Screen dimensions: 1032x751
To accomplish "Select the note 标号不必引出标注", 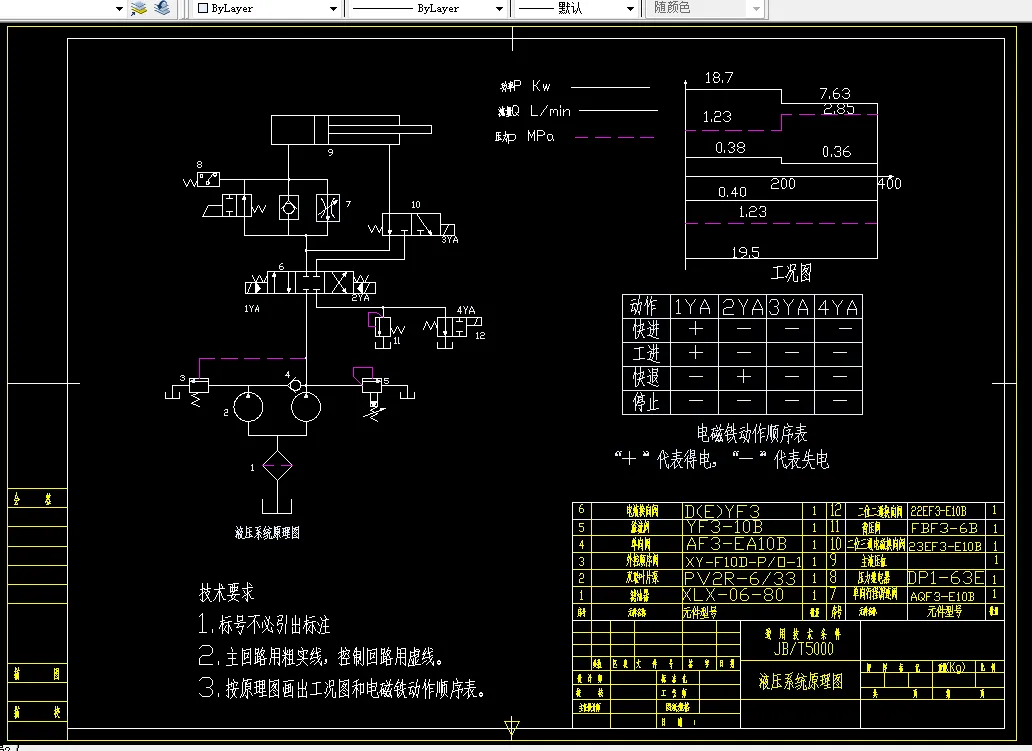I will (x=264, y=624).
